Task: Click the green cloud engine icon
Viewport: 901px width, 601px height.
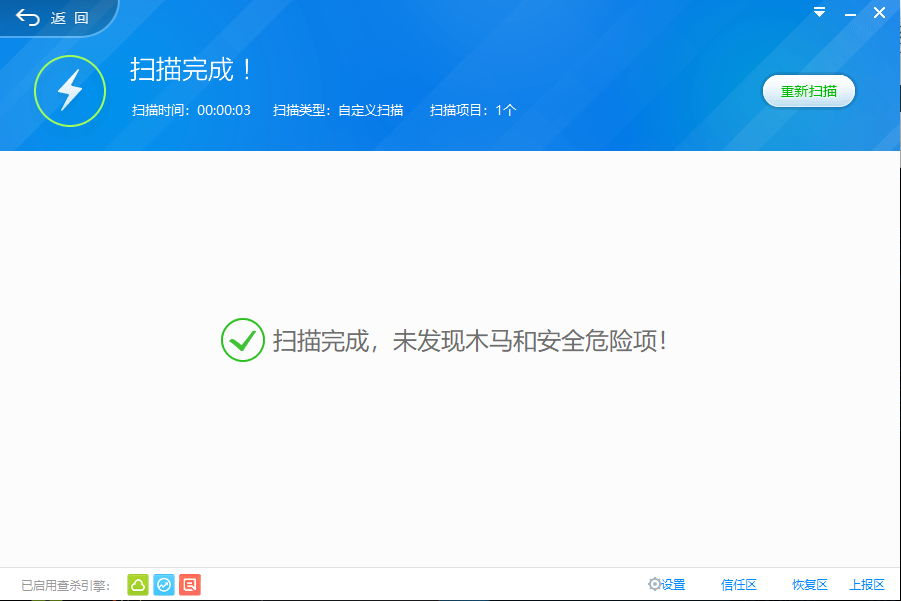Action: point(138,585)
